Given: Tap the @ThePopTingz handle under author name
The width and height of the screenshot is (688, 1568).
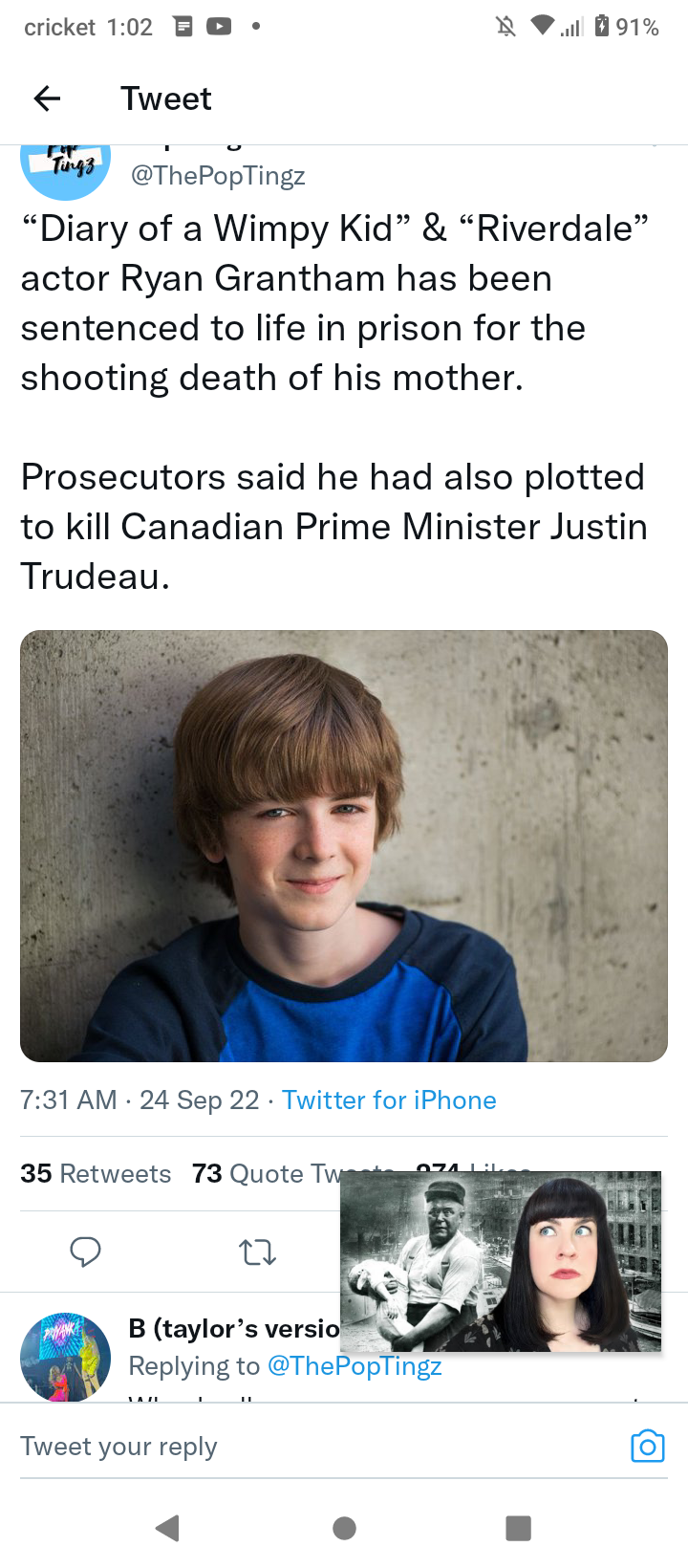Looking at the screenshot, I should tap(218, 176).
